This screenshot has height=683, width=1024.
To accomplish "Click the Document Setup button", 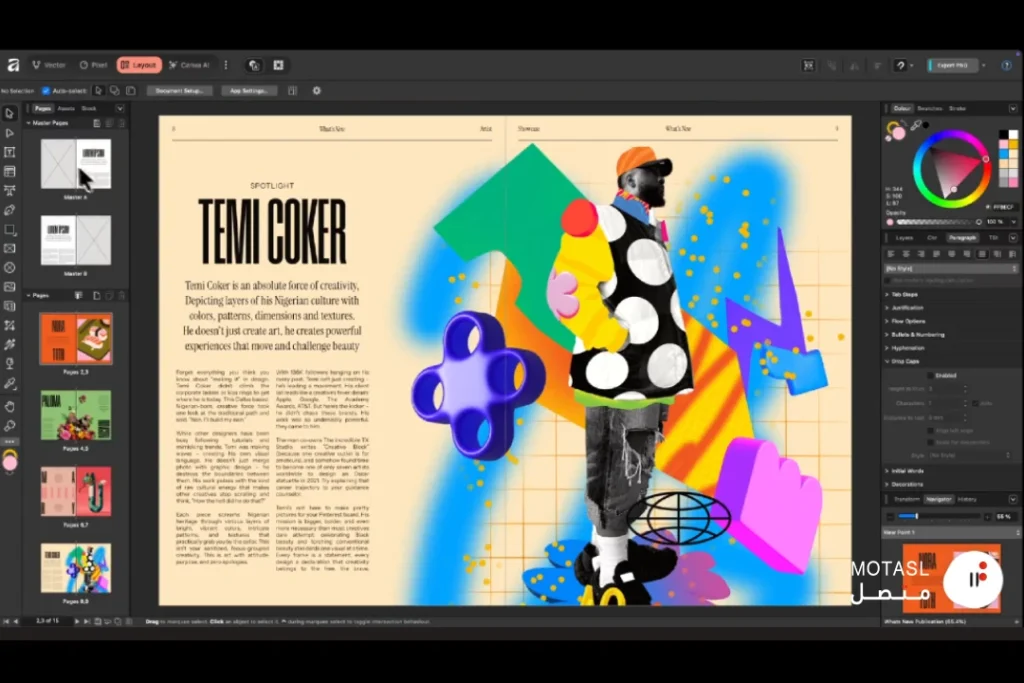I will coord(179,90).
